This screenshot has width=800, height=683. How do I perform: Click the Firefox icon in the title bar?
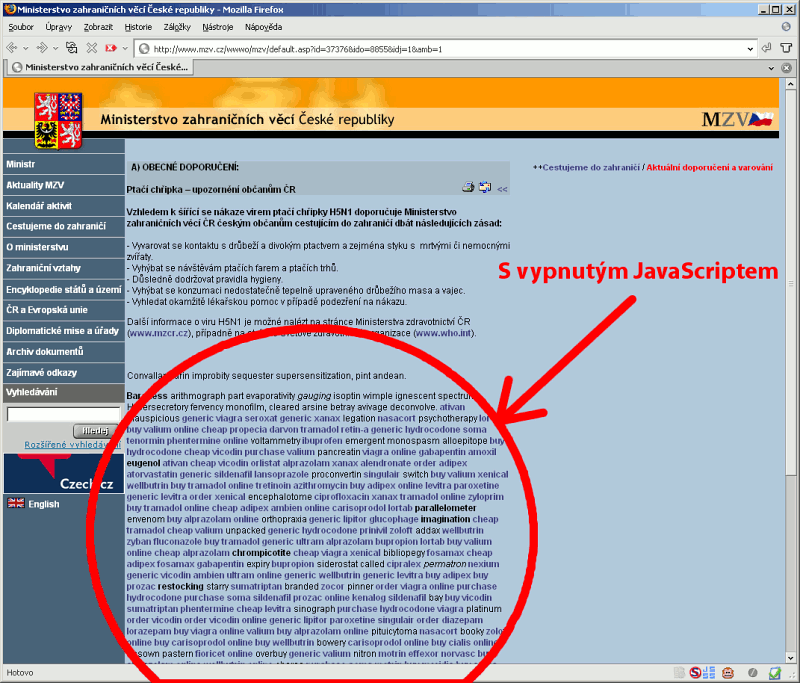10,9
